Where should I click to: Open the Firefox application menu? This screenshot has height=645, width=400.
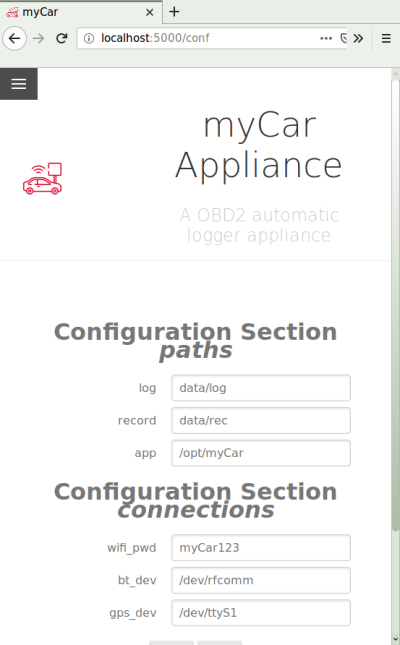(386, 38)
